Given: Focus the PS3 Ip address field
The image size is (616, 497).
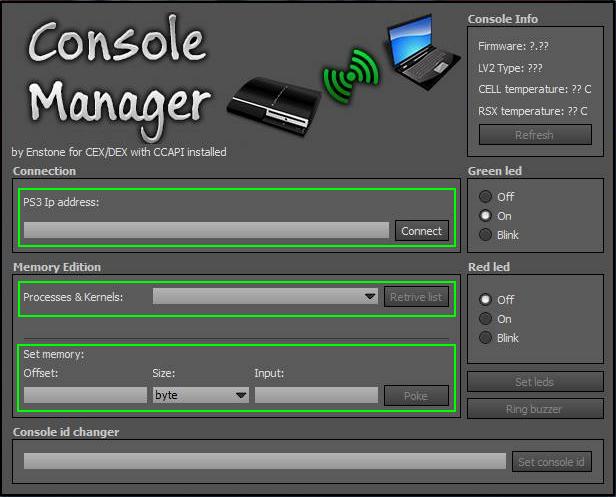Looking at the screenshot, I should tap(206, 230).
